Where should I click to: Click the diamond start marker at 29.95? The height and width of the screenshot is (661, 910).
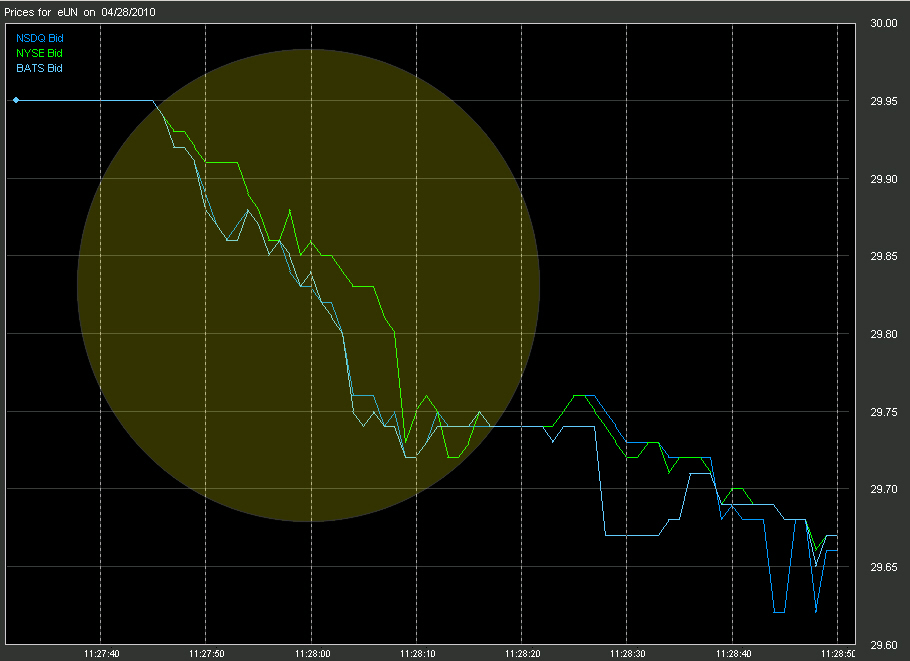tap(16, 100)
